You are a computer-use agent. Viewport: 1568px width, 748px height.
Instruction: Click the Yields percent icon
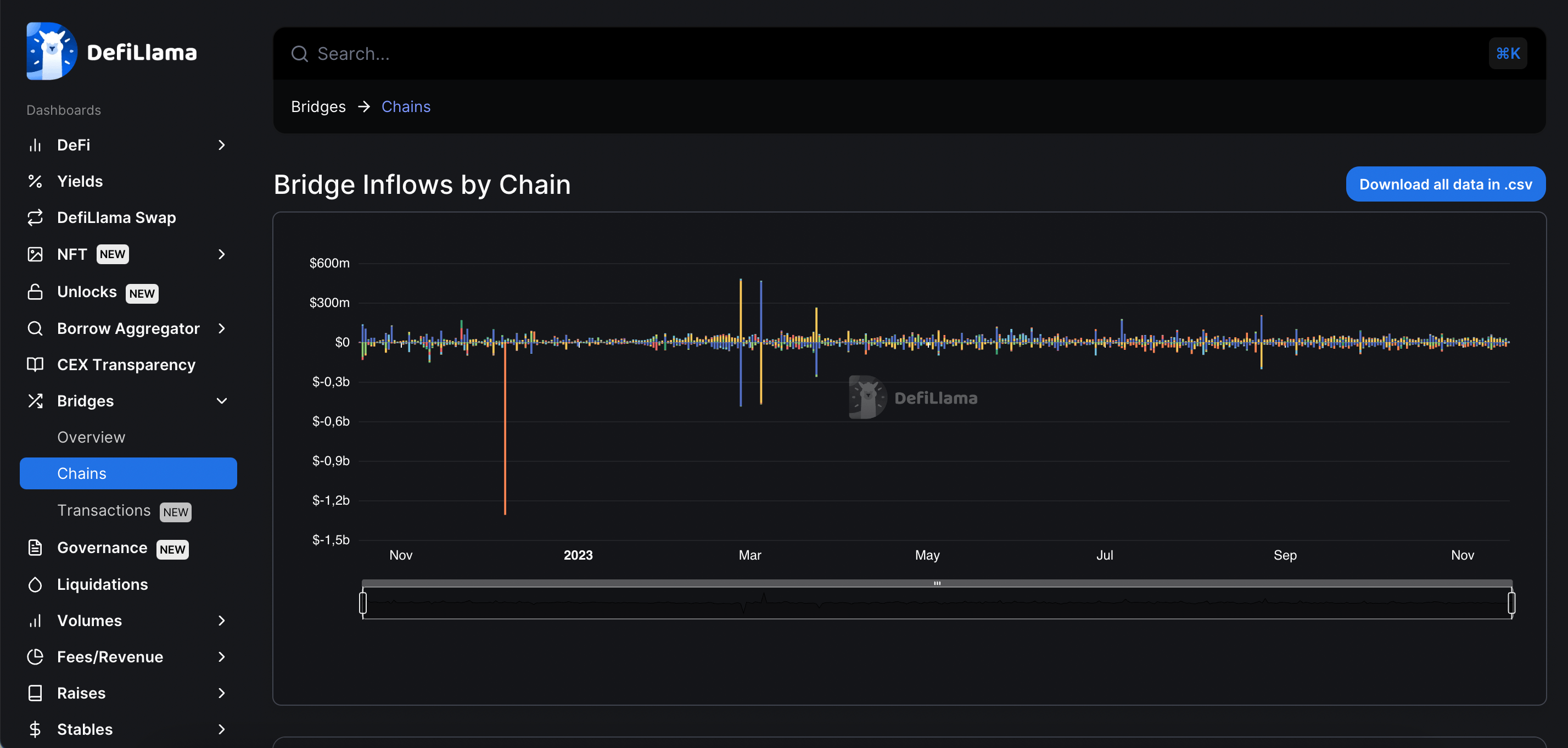pos(35,182)
